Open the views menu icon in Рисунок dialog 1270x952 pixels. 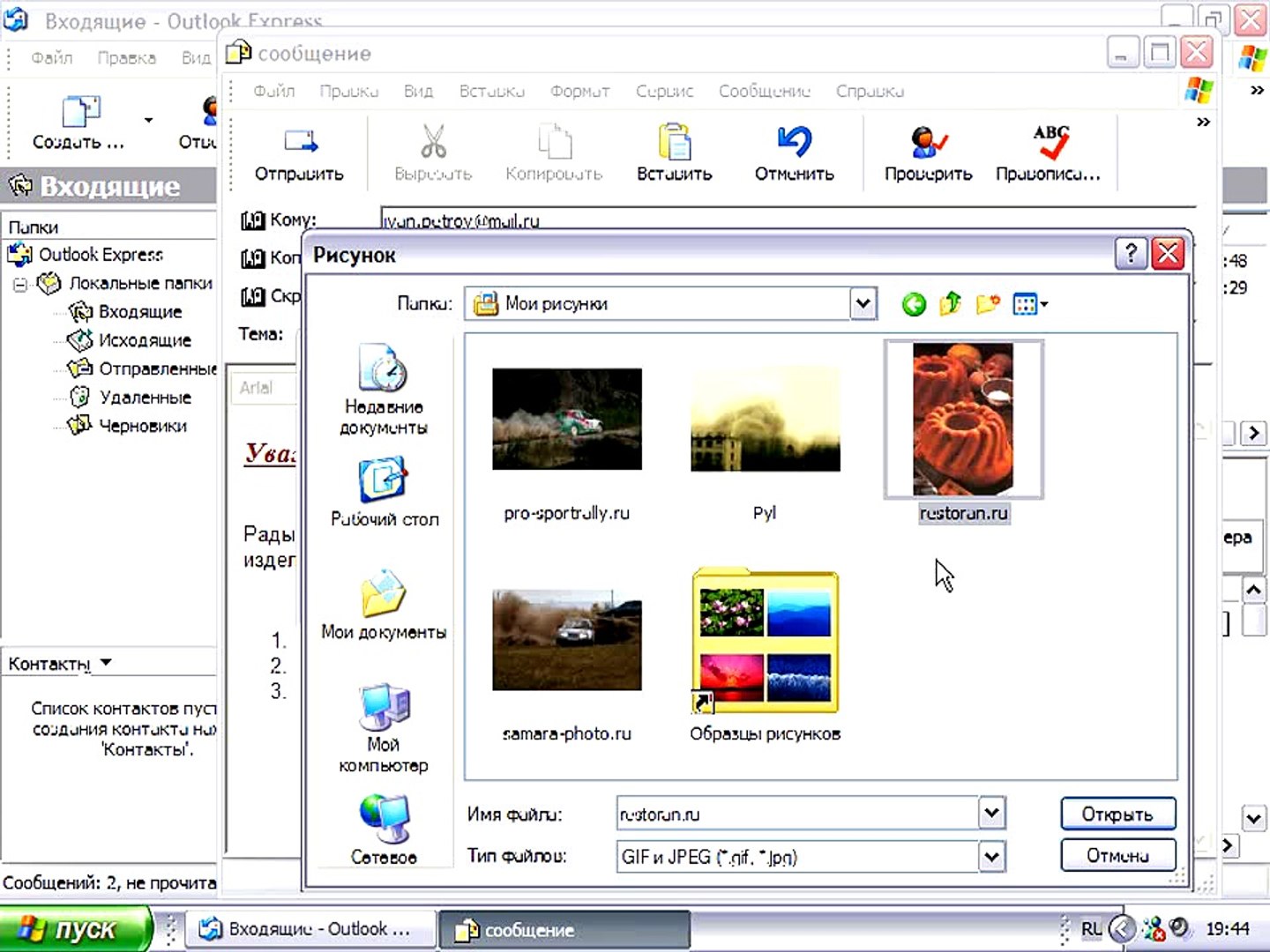(x=1030, y=305)
